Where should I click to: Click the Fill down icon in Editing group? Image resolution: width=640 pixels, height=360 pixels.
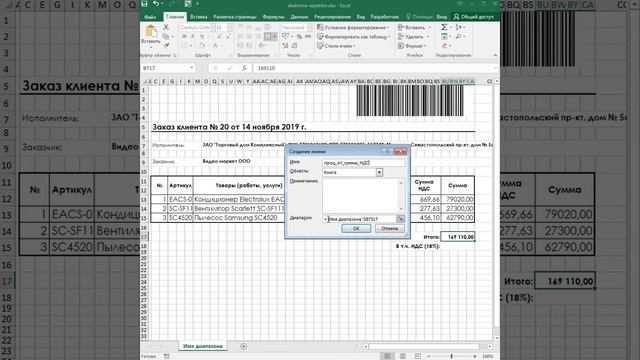tap(444, 37)
